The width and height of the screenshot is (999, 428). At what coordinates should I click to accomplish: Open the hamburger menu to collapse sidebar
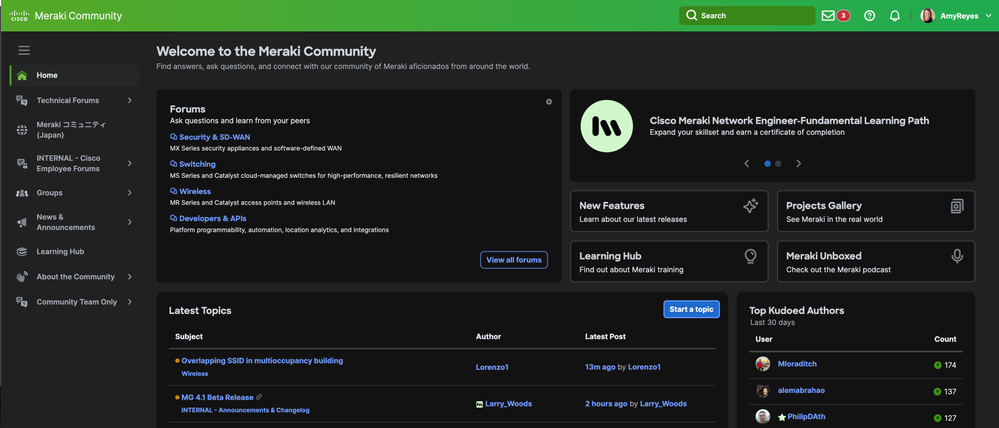[x=24, y=50]
